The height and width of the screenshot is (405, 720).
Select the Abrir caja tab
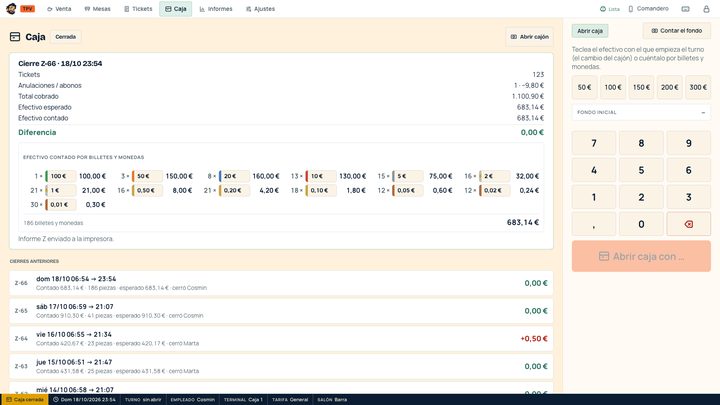(x=590, y=31)
